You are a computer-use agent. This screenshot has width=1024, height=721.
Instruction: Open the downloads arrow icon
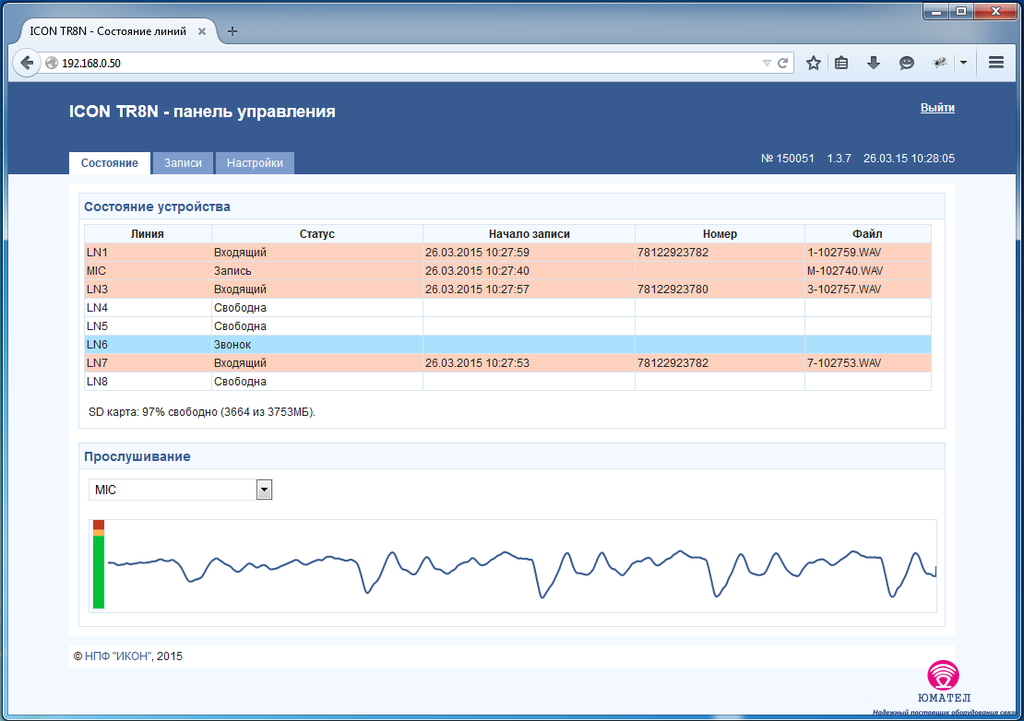click(x=873, y=63)
